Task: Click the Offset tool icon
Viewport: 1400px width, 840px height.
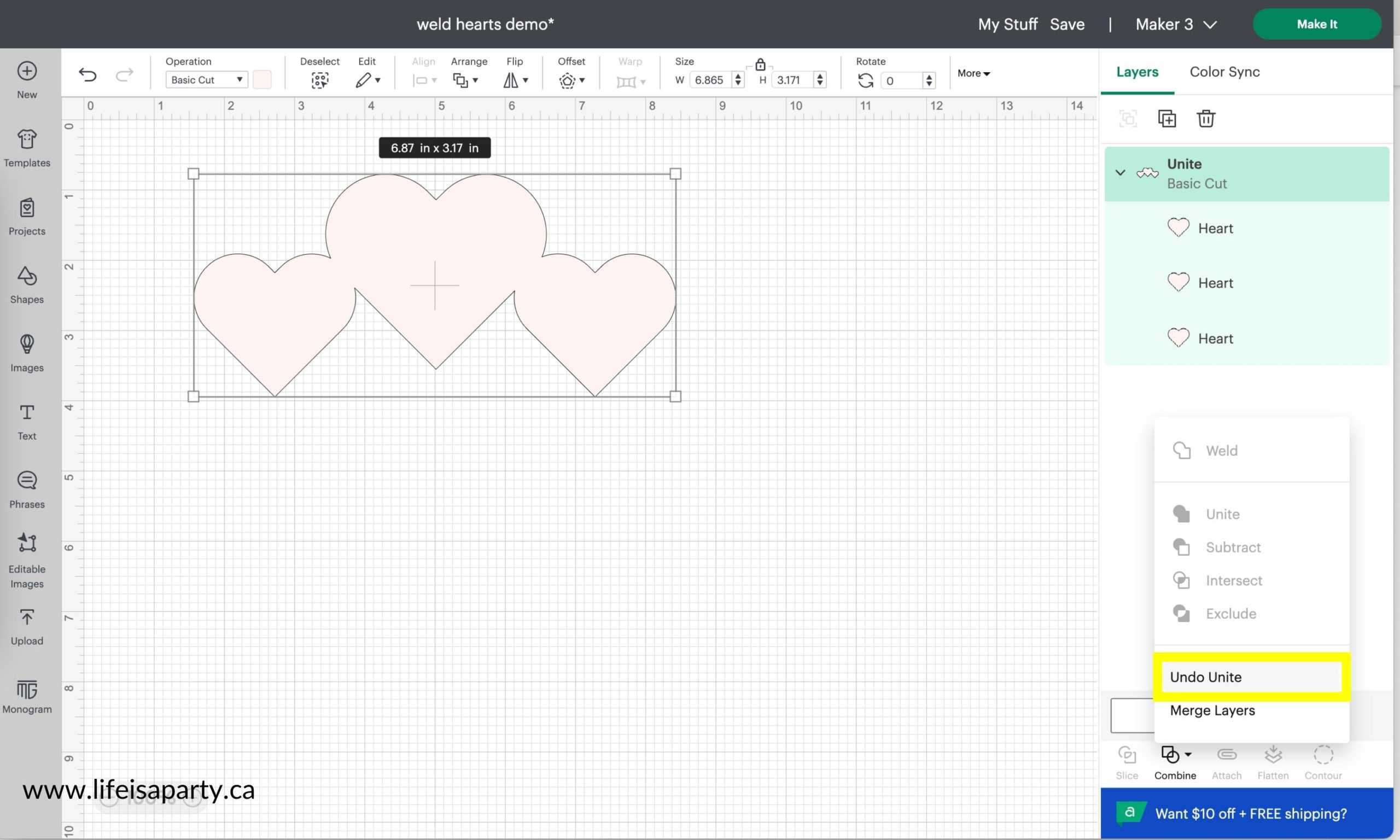Action: point(567,79)
